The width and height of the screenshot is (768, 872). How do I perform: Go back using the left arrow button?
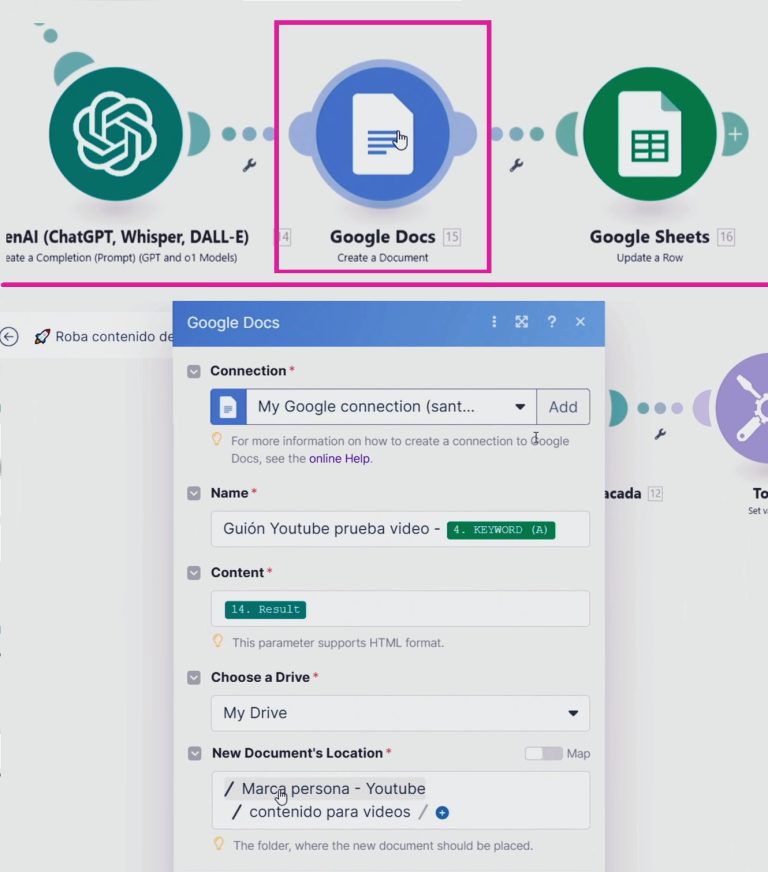click(x=10, y=337)
